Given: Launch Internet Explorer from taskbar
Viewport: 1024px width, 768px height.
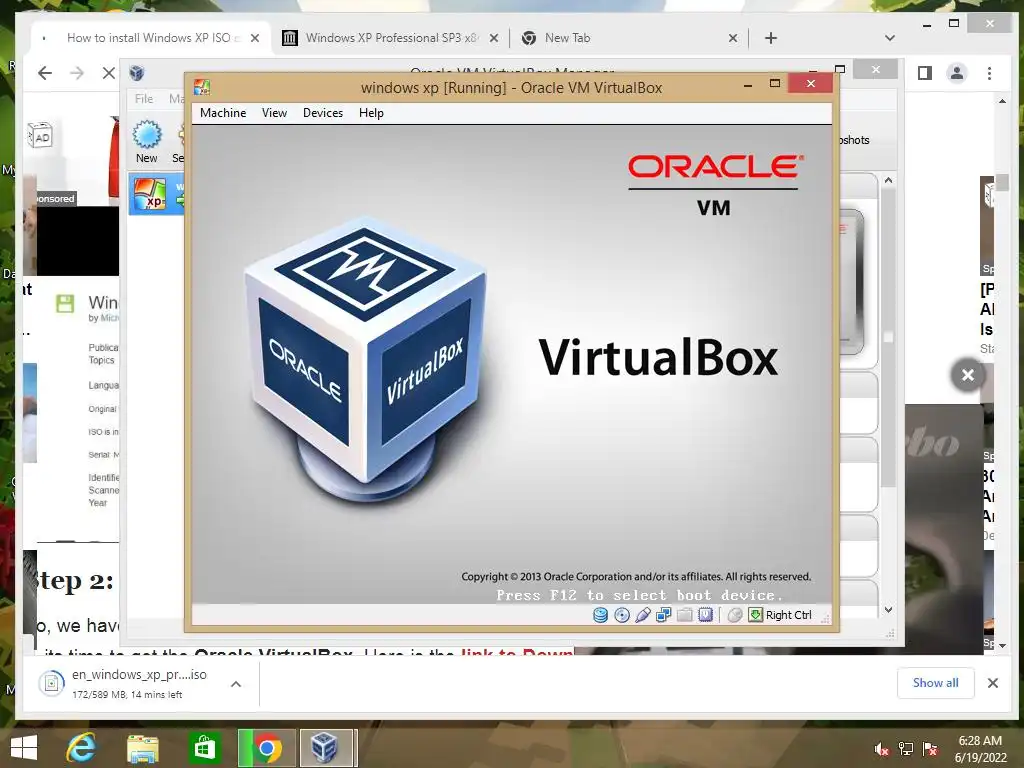Looking at the screenshot, I should click(80, 748).
